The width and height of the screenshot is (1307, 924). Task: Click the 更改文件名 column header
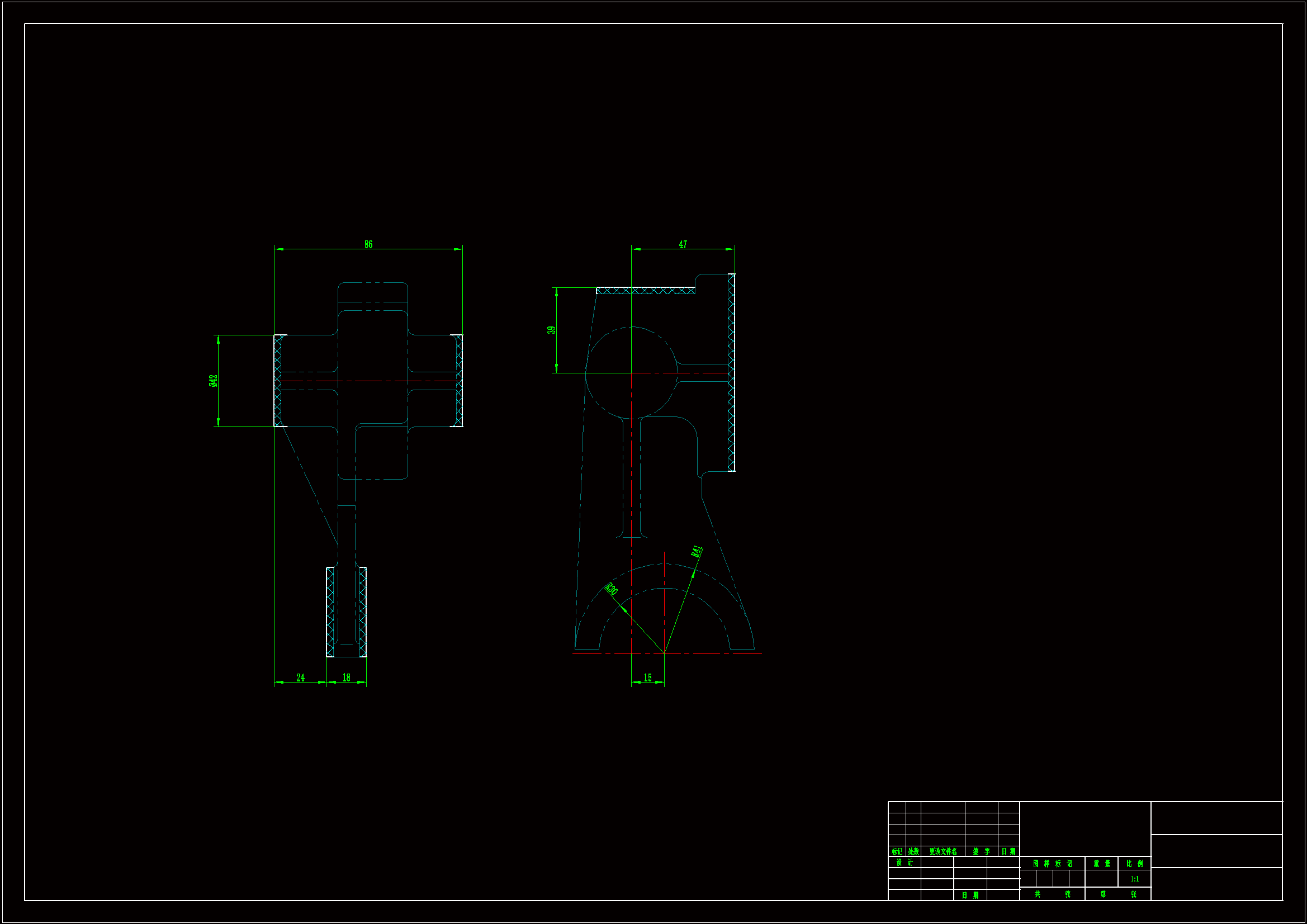click(x=943, y=852)
